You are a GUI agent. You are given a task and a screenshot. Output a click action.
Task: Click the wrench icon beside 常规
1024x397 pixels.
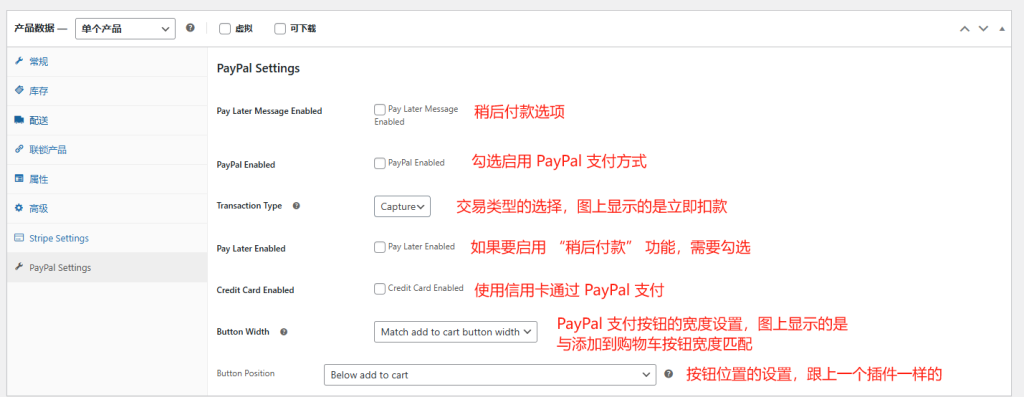click(x=19, y=61)
